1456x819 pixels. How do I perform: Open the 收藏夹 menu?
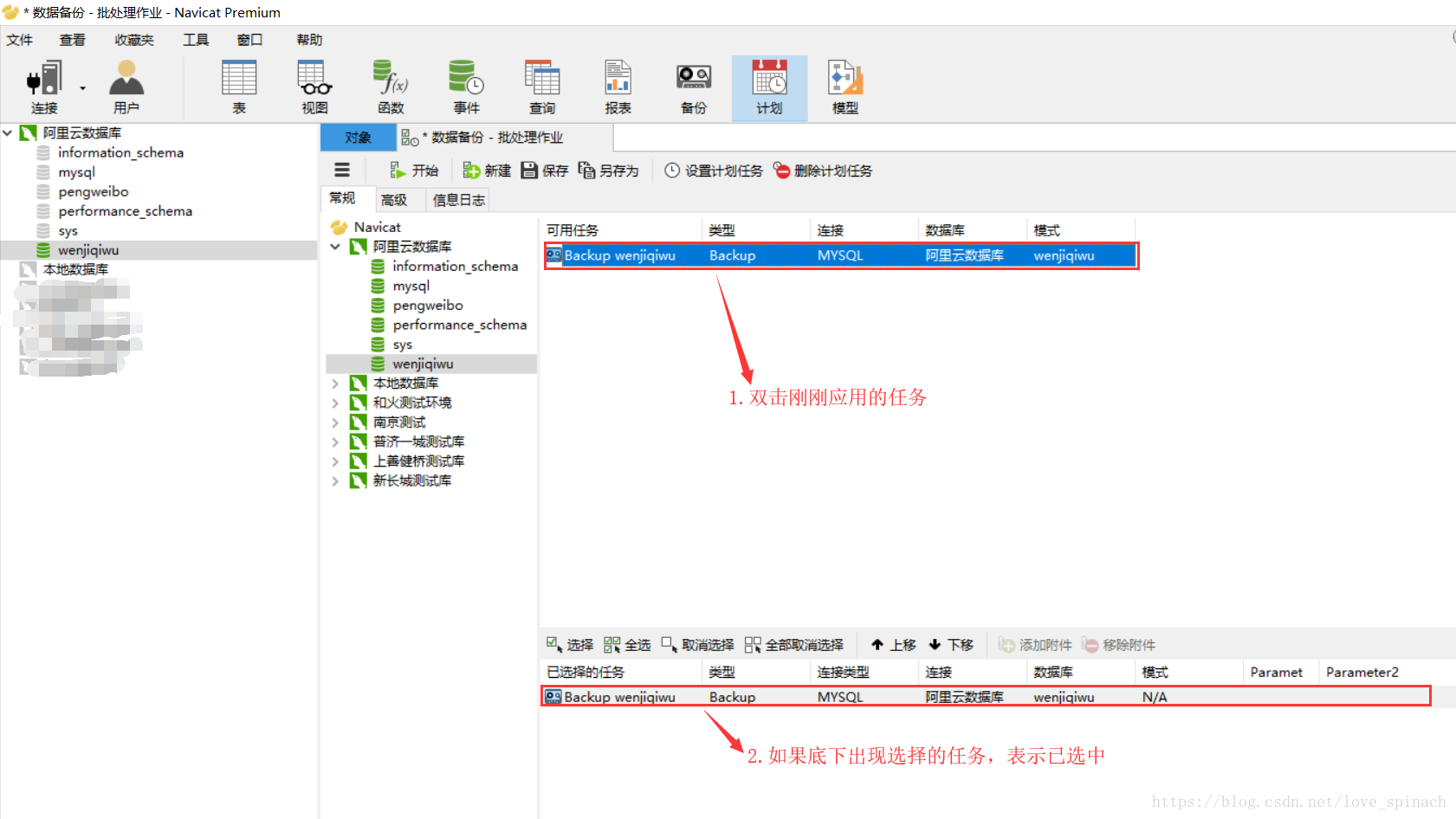(x=134, y=40)
